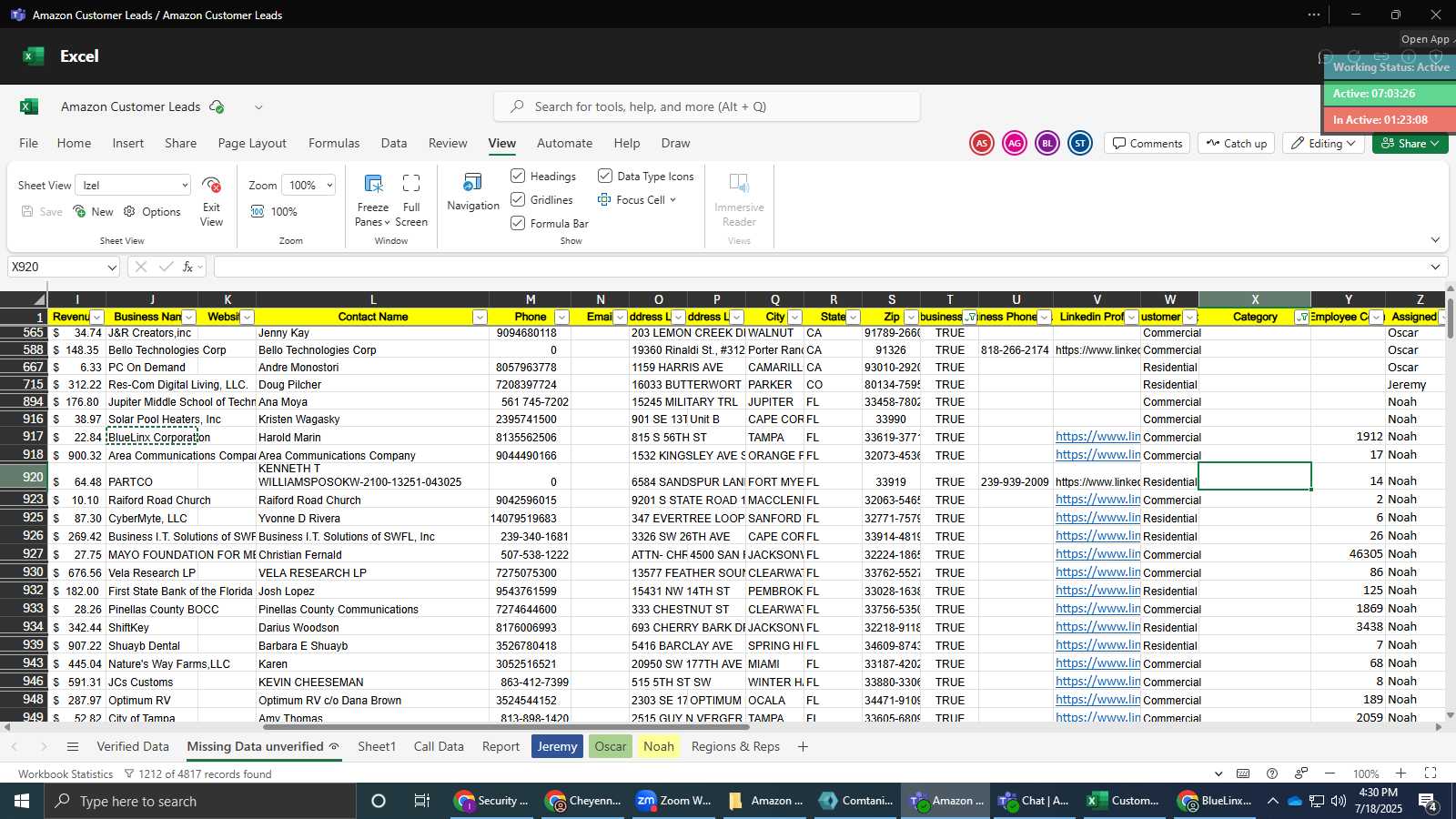This screenshot has height=819, width=1456.
Task: Open the Home ribbon tab
Action: (x=74, y=143)
